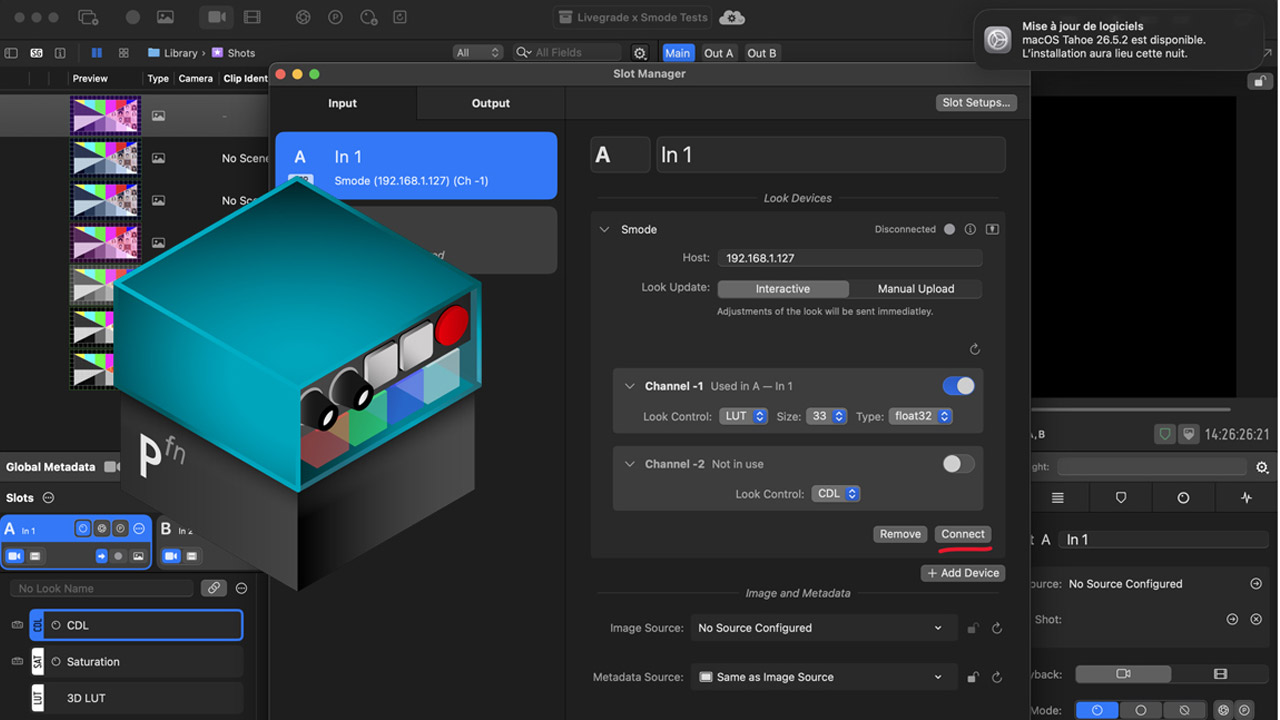Collapse the Channel -1 section
This screenshot has width=1280, height=720.
(630, 386)
